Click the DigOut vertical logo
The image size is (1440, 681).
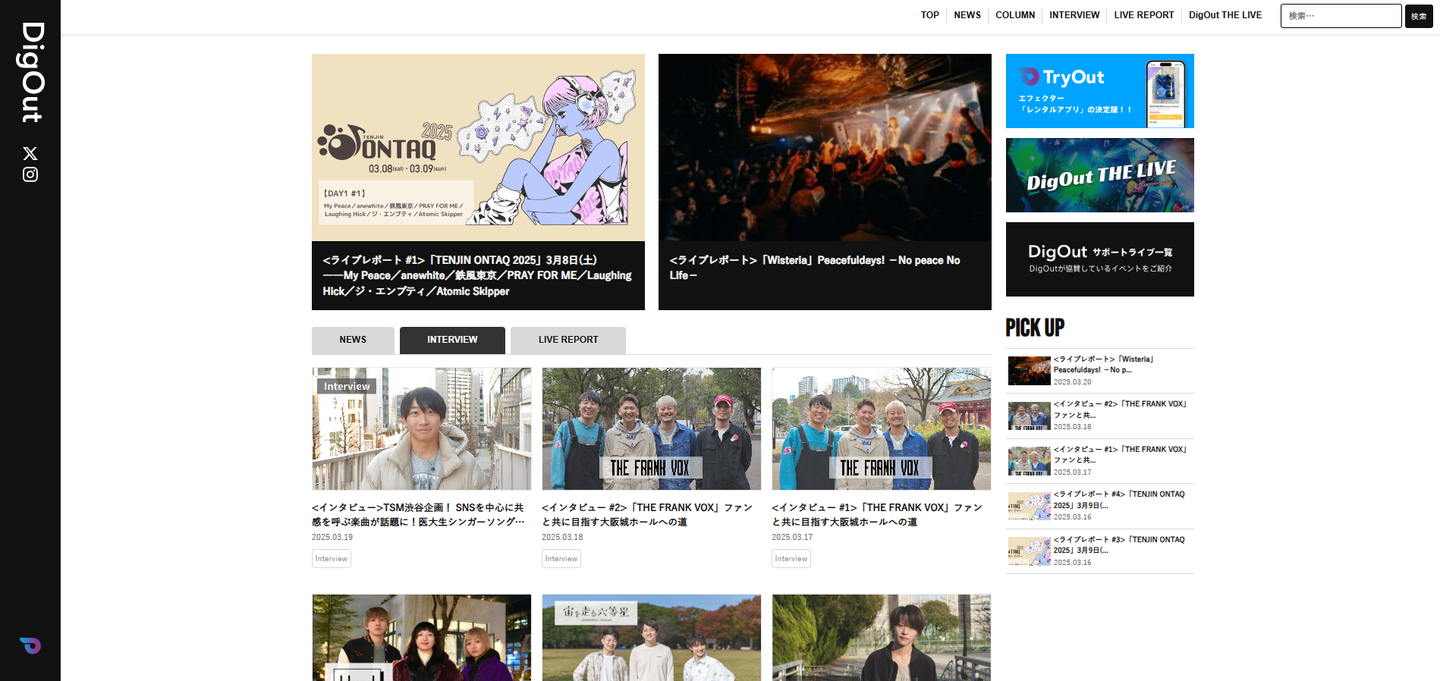pyautogui.click(x=32, y=72)
